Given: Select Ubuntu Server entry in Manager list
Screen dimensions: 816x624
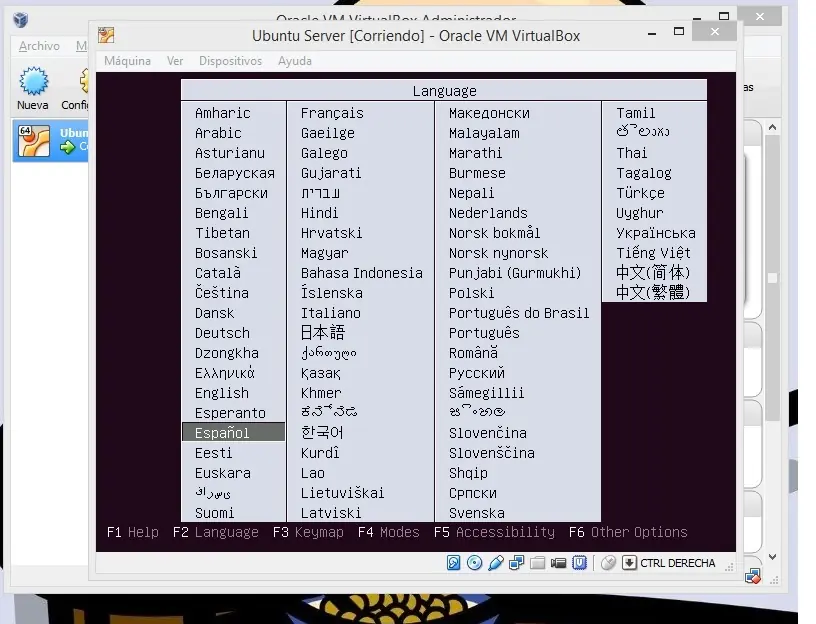Looking at the screenshot, I should click(x=50, y=141).
